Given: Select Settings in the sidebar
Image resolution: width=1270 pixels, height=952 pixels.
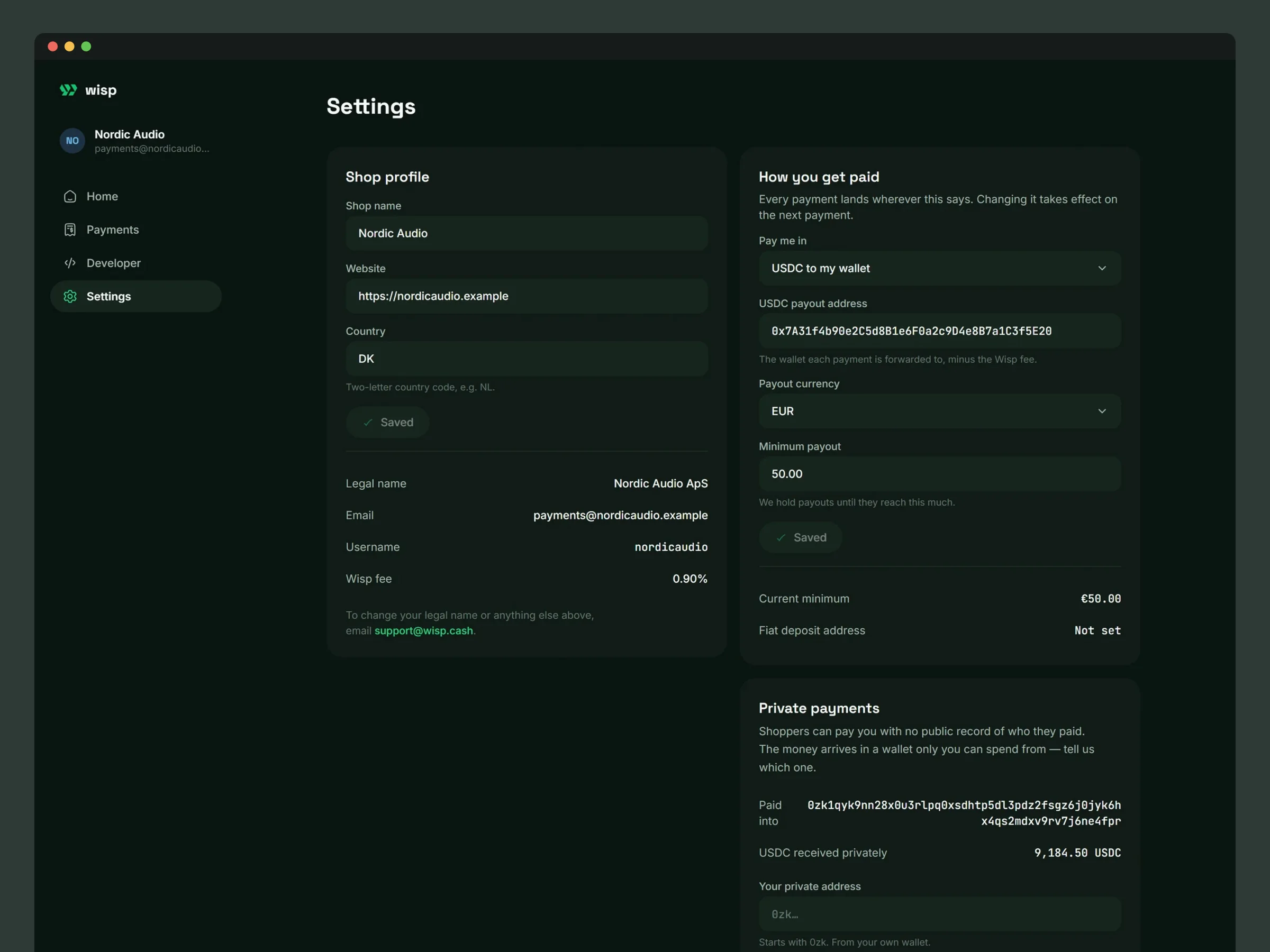Looking at the screenshot, I should (136, 296).
